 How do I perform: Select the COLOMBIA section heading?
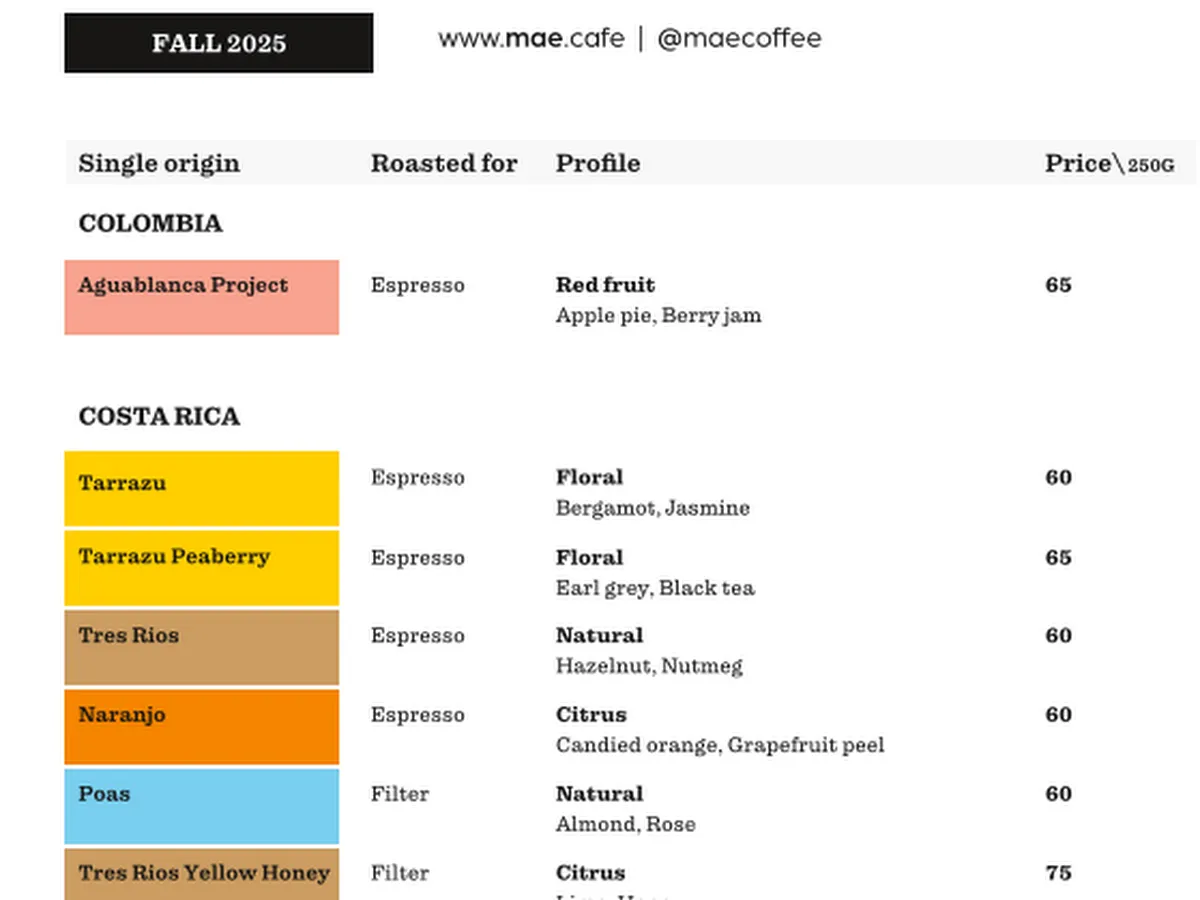click(x=150, y=223)
